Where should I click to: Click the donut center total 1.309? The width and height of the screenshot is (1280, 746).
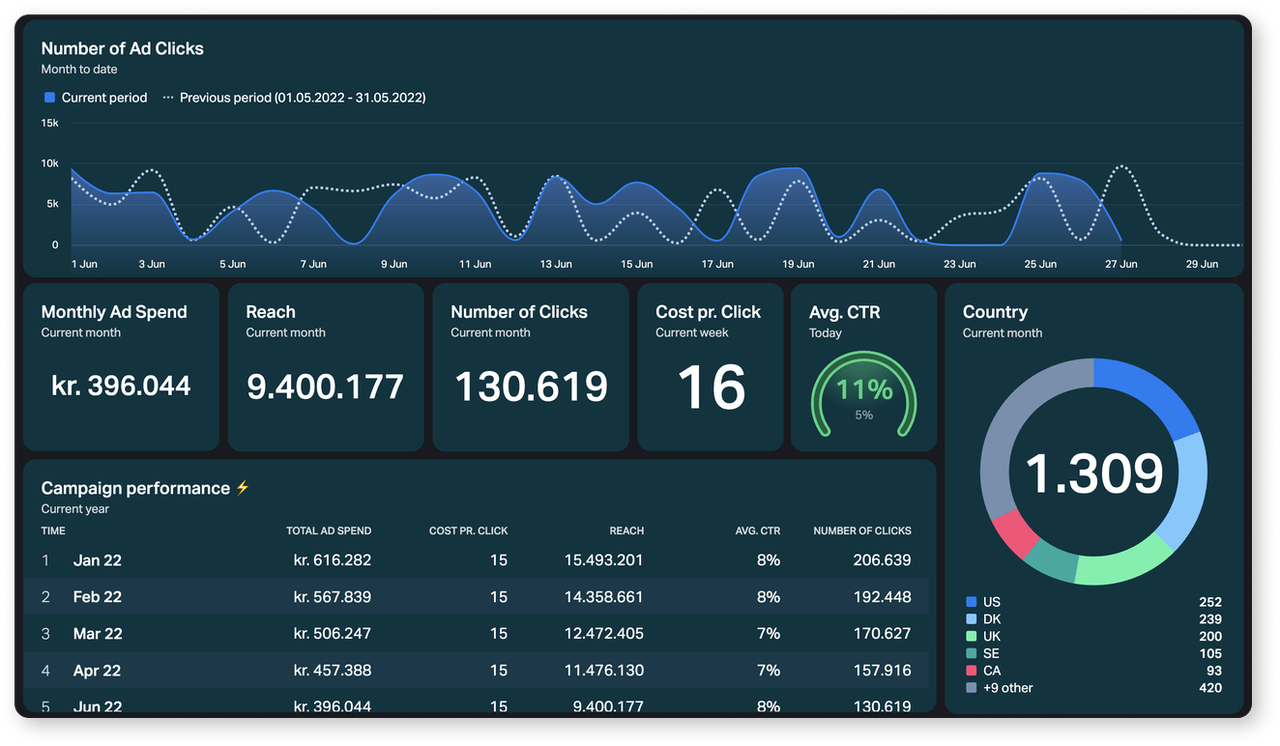click(x=1095, y=476)
